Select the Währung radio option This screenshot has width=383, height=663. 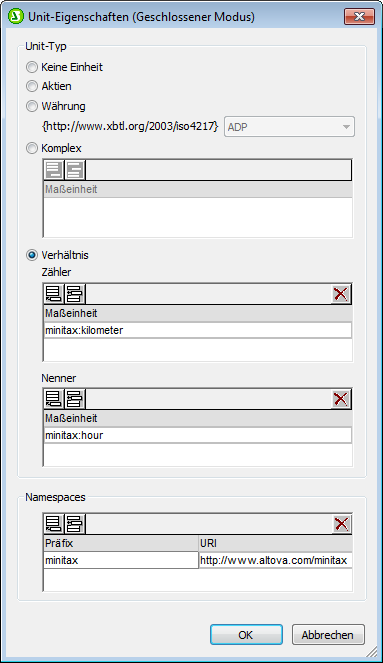[32, 106]
